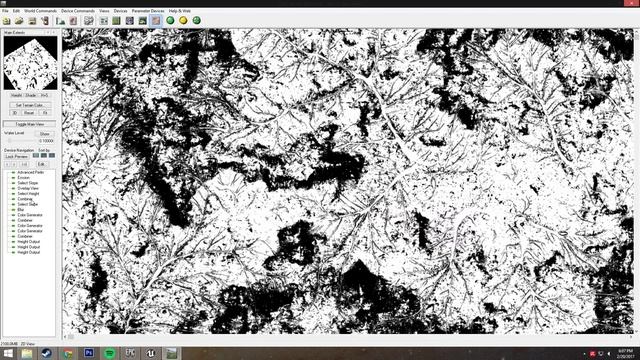Click the water level value field
640x360 pixels.
point(46,141)
